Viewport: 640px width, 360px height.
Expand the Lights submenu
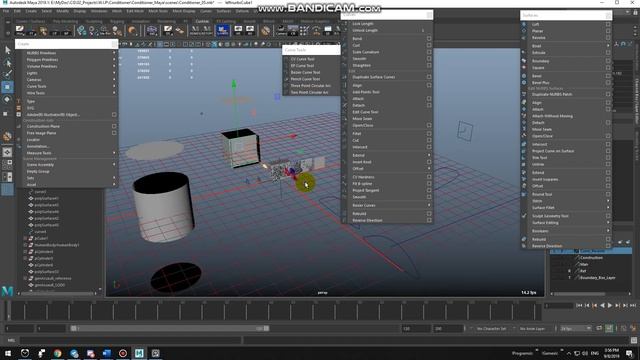pos(114,73)
